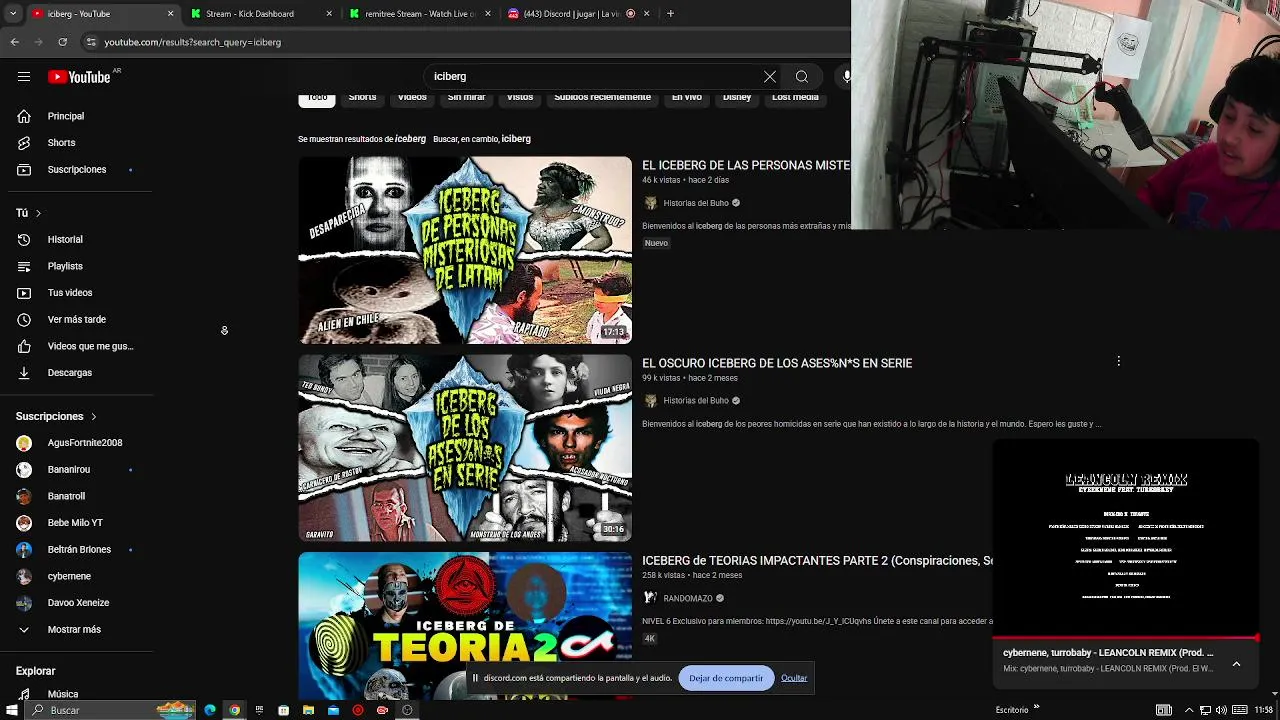
Task: Switch to the Discord browser tab
Action: (578, 14)
